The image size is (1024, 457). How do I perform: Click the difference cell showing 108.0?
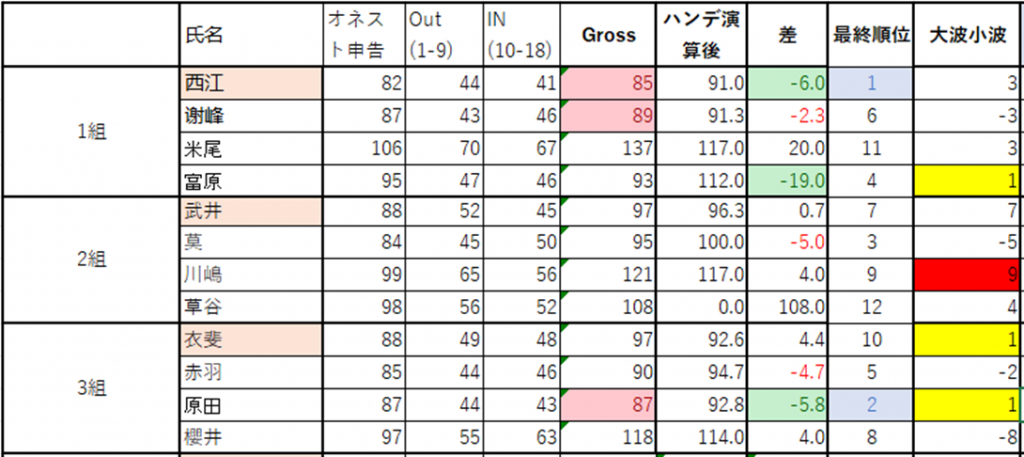click(787, 305)
